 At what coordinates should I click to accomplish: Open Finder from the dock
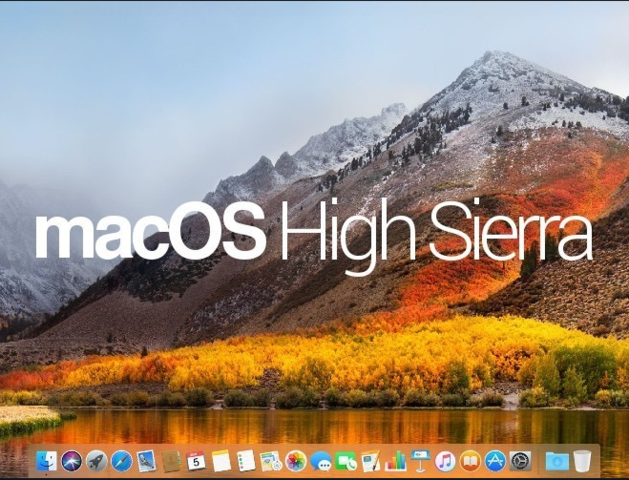[47, 461]
